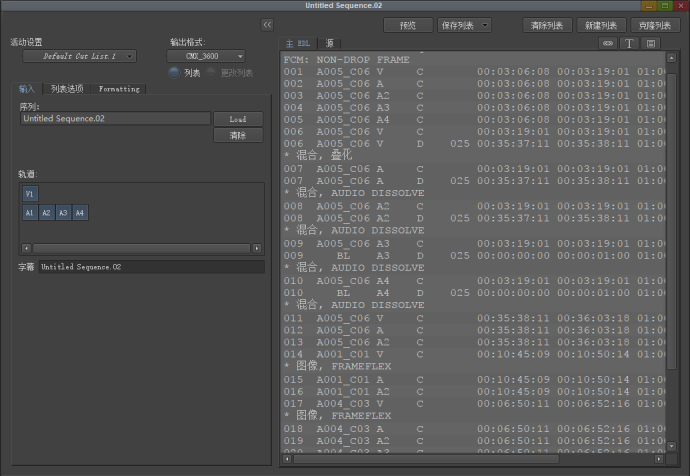Click the T text icon above the list
This screenshot has width=690, height=476.
click(x=630, y=44)
